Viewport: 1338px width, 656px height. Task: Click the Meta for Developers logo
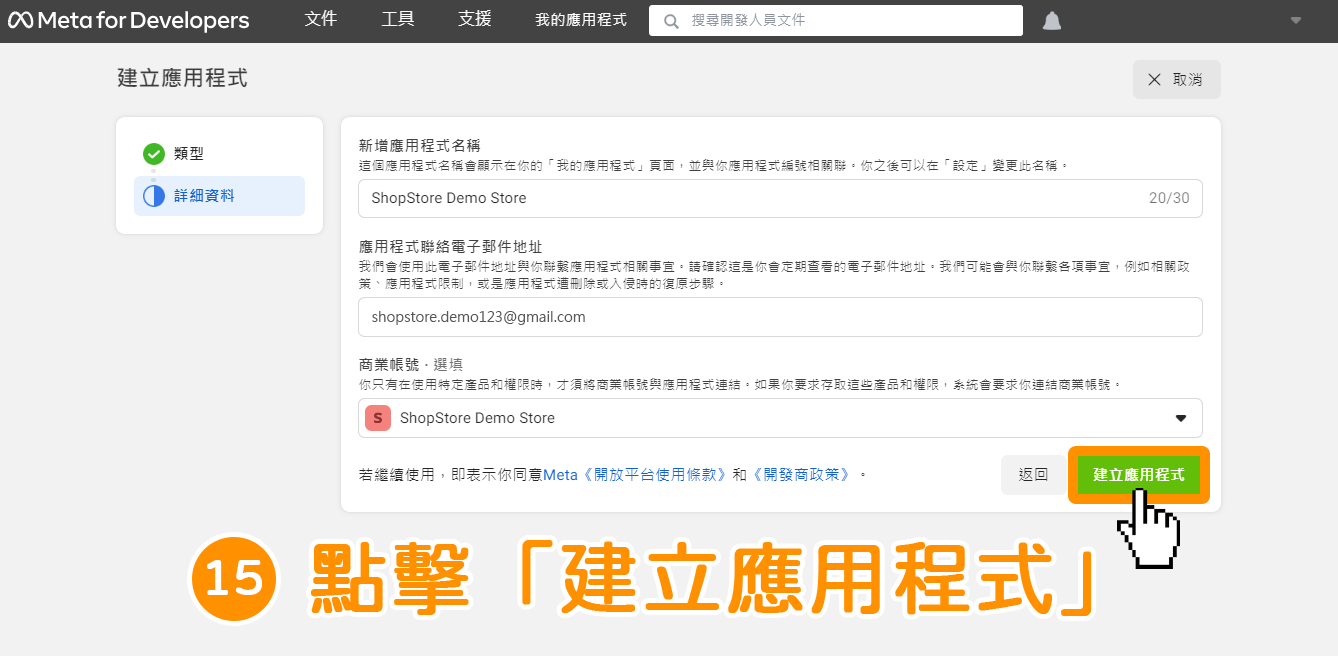tap(128, 20)
